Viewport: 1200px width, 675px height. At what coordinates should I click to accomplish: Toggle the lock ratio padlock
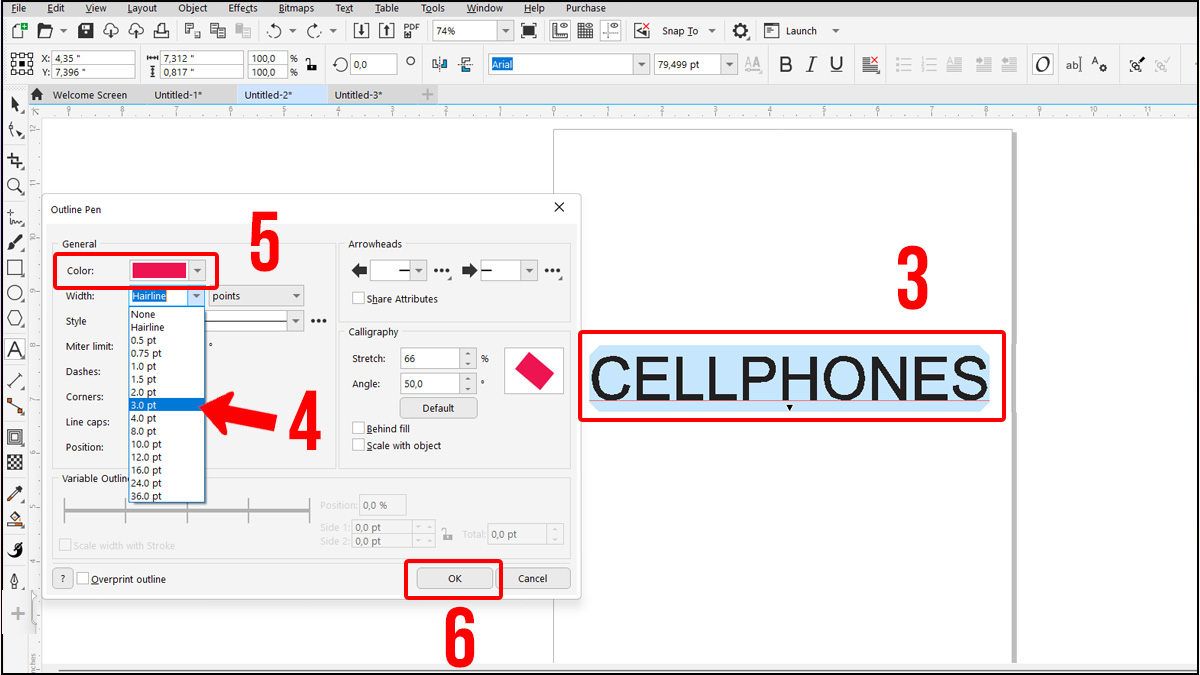310,64
